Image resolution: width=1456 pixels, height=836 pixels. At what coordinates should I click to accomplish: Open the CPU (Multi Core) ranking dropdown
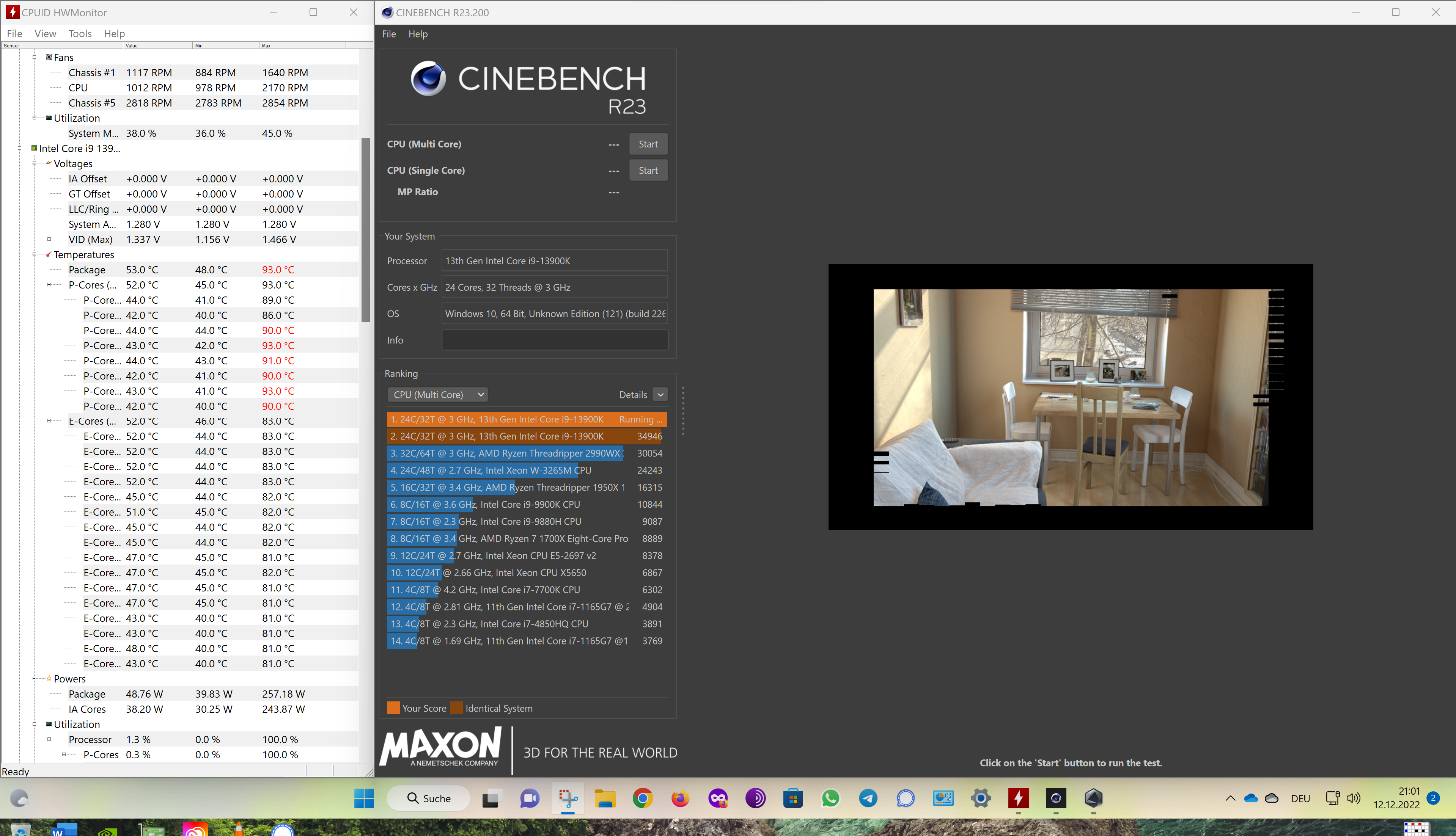click(x=438, y=394)
